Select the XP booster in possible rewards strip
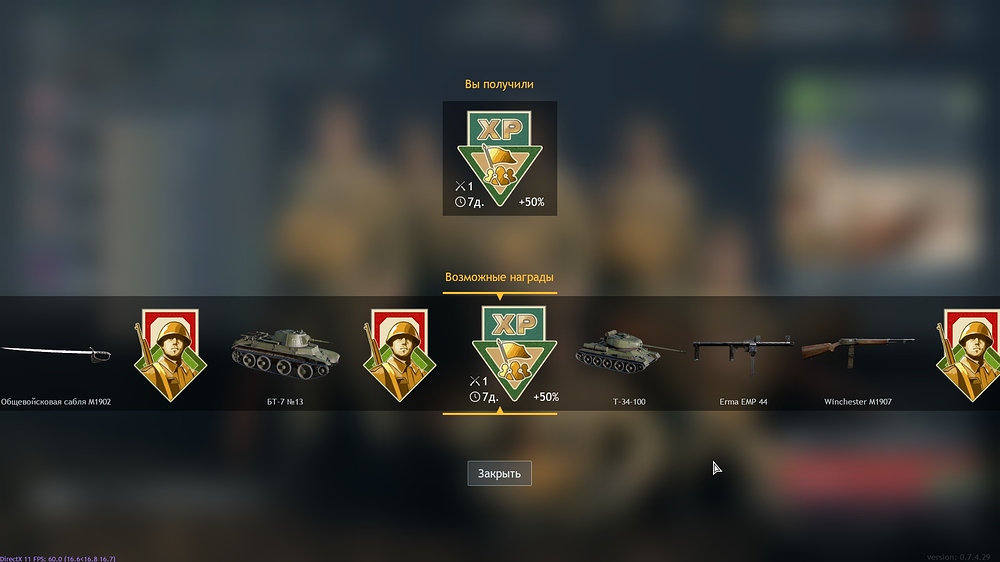The width and height of the screenshot is (1000, 562). pyautogui.click(x=514, y=353)
